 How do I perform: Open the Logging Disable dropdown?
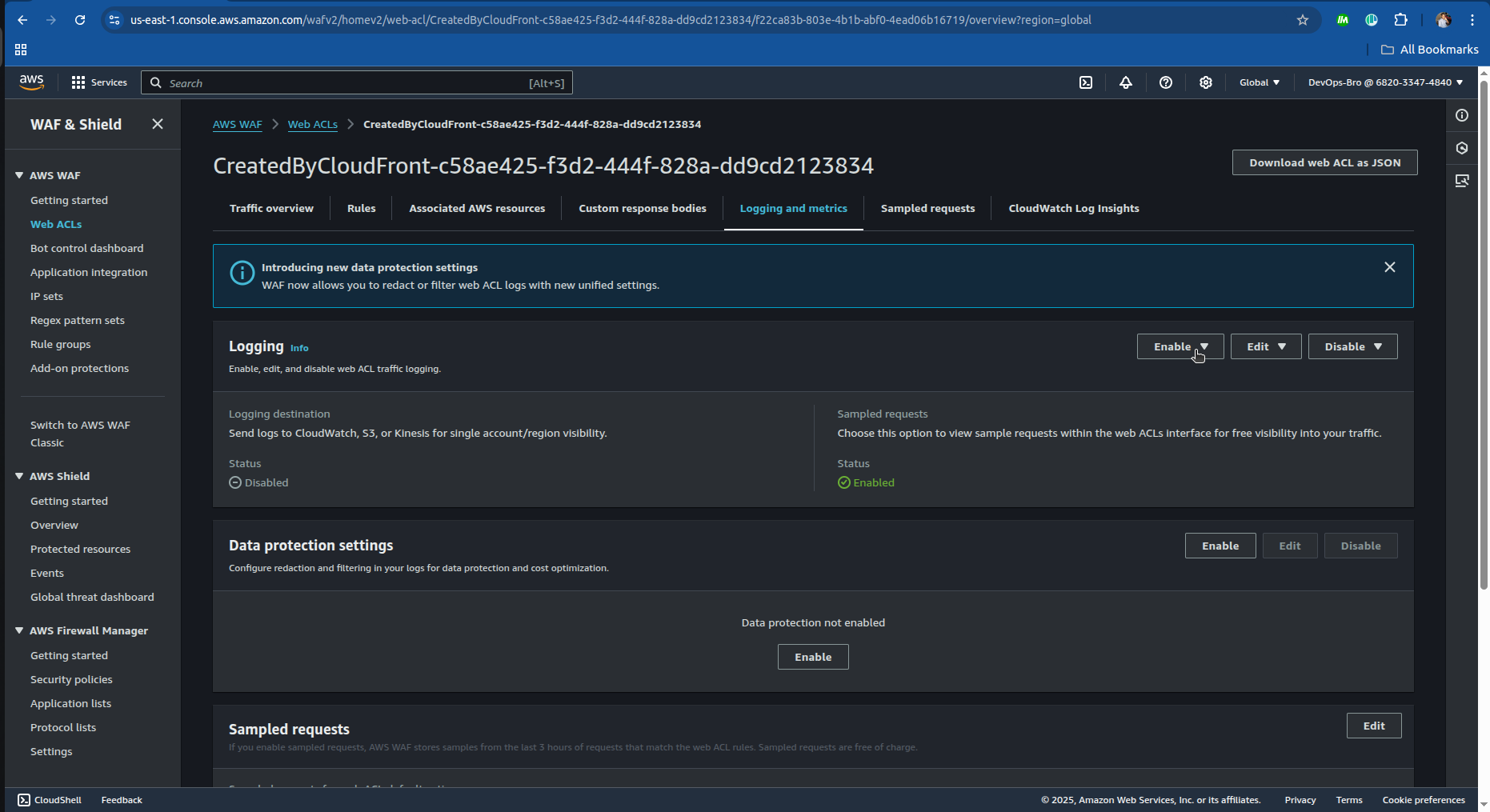click(x=1353, y=346)
